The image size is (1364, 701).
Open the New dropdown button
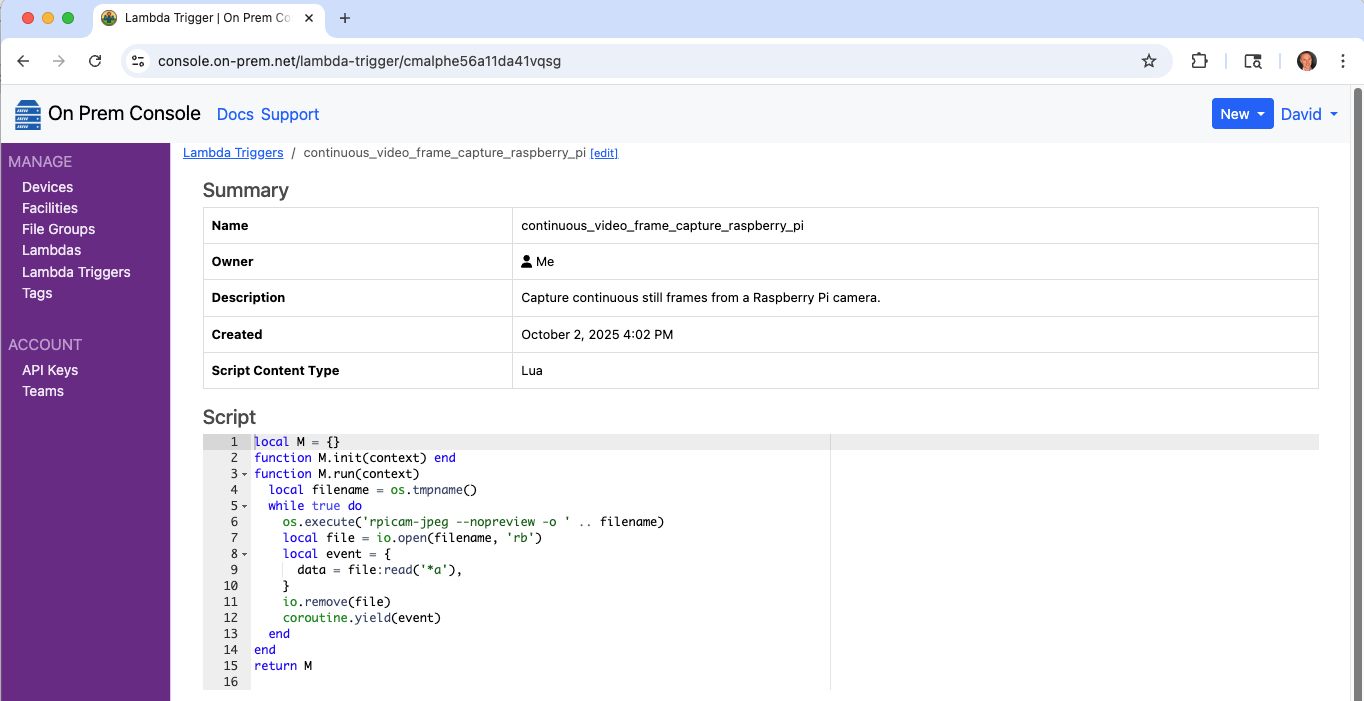pos(1242,113)
